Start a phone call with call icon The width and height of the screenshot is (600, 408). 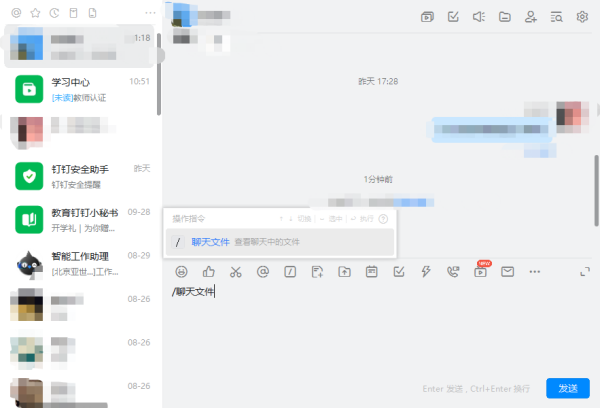click(x=453, y=272)
